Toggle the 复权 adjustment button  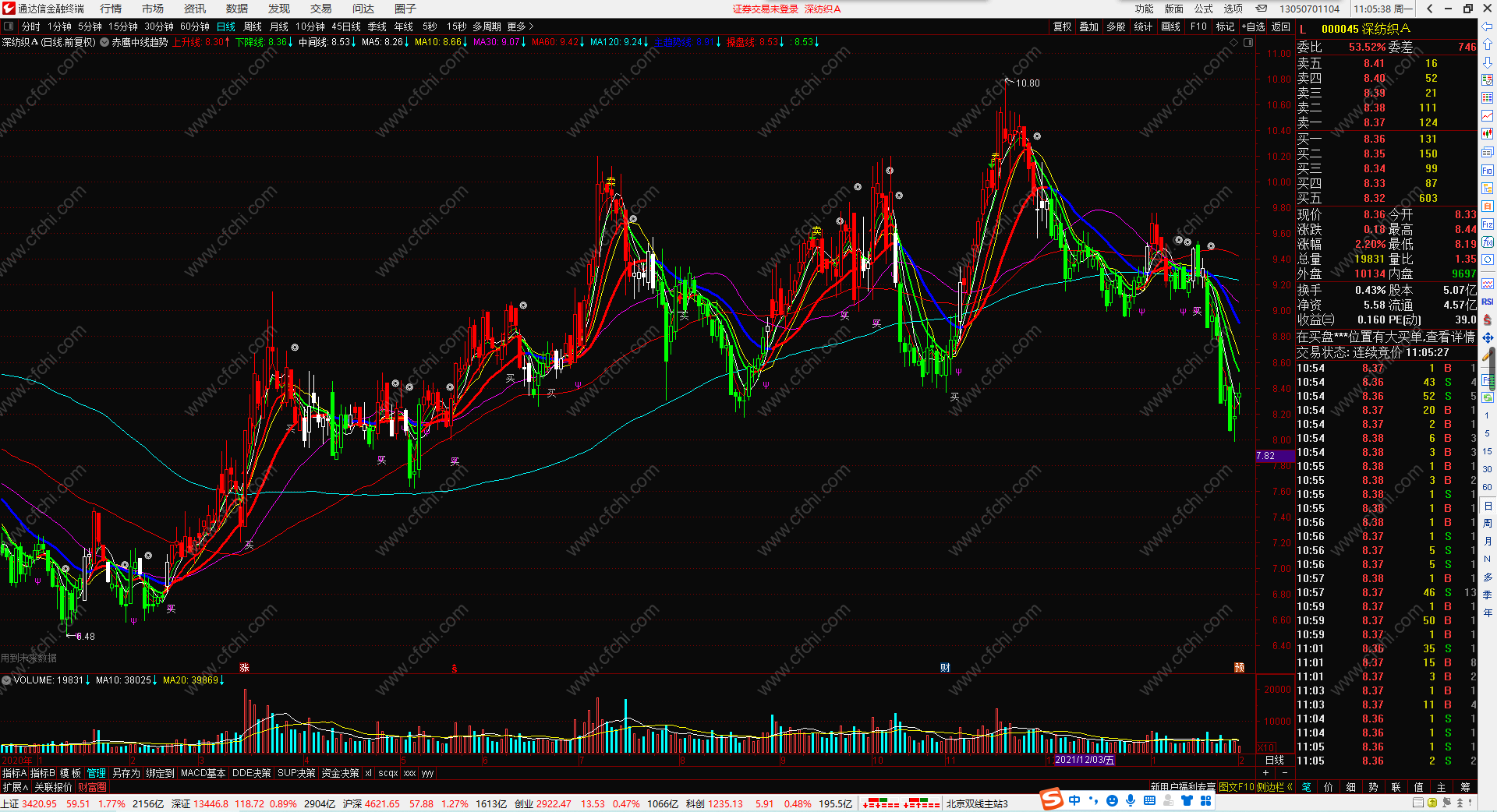(x=1063, y=26)
